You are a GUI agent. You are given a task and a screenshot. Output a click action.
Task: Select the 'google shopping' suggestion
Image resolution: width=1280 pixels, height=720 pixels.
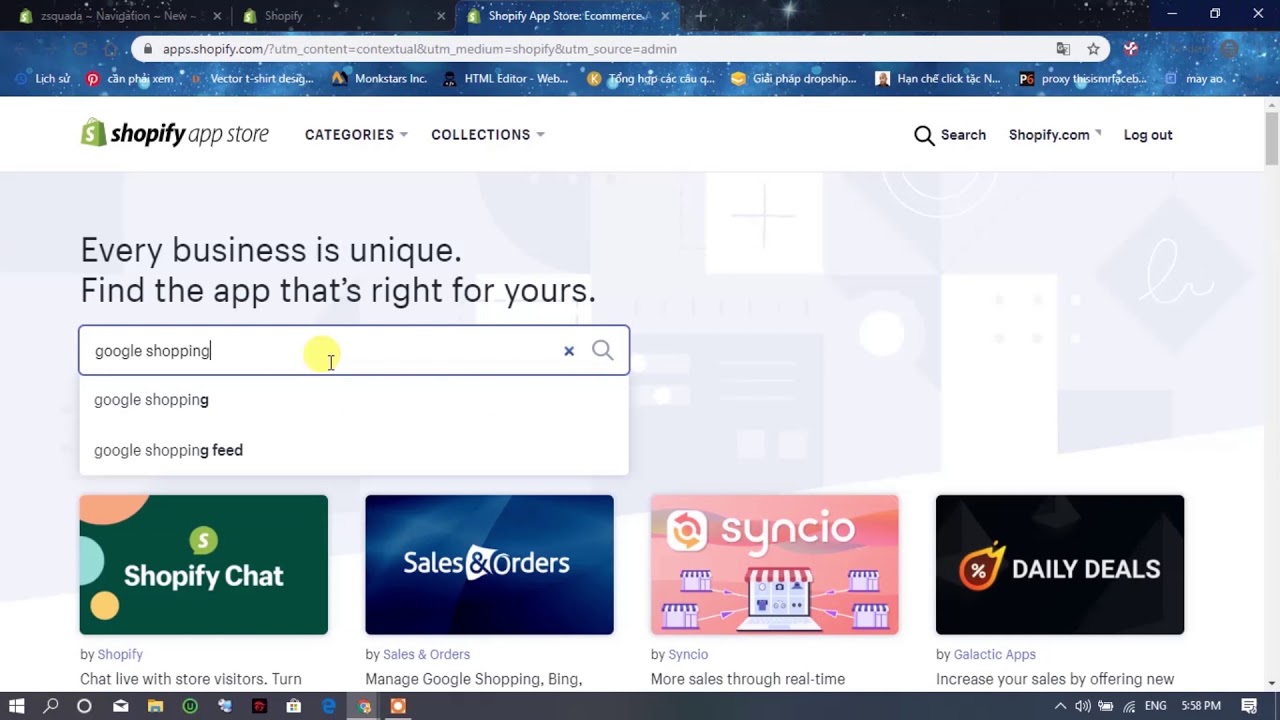(354, 400)
